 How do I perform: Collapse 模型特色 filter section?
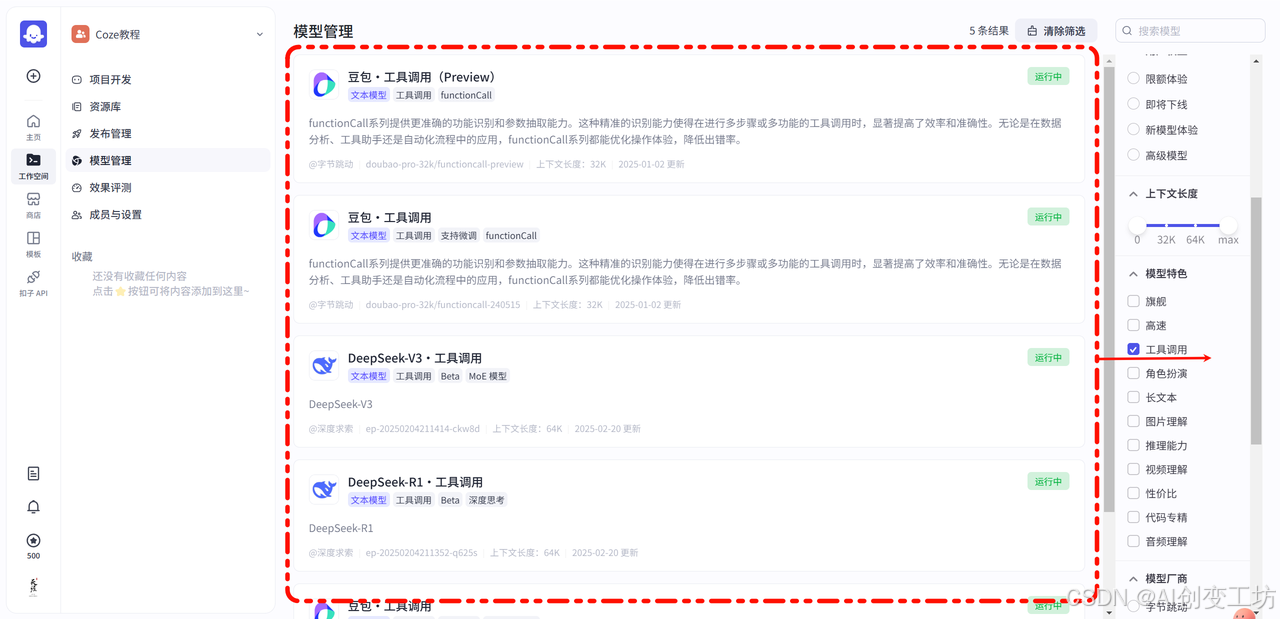[1133, 273]
